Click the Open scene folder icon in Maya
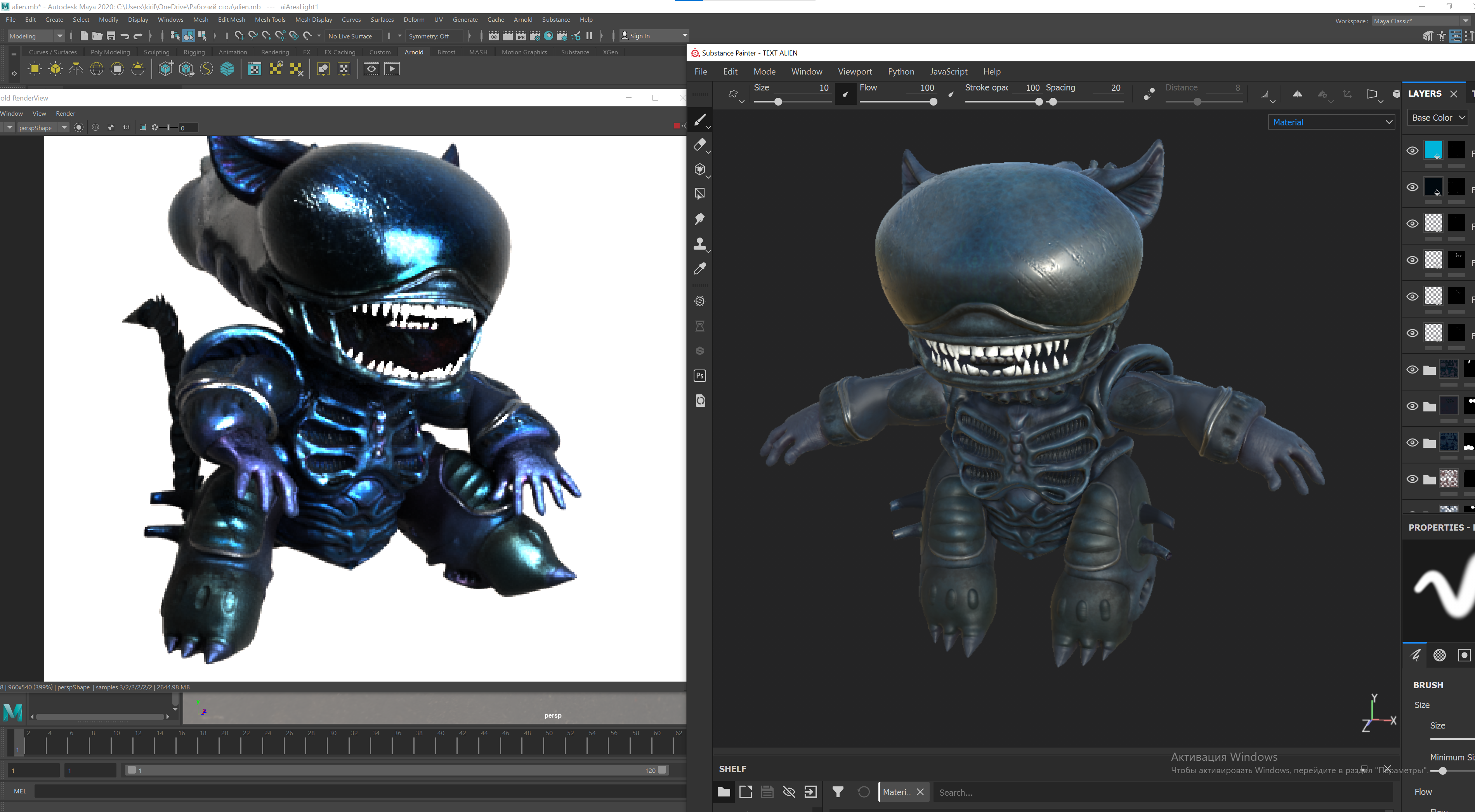The height and width of the screenshot is (812, 1475). (97, 35)
